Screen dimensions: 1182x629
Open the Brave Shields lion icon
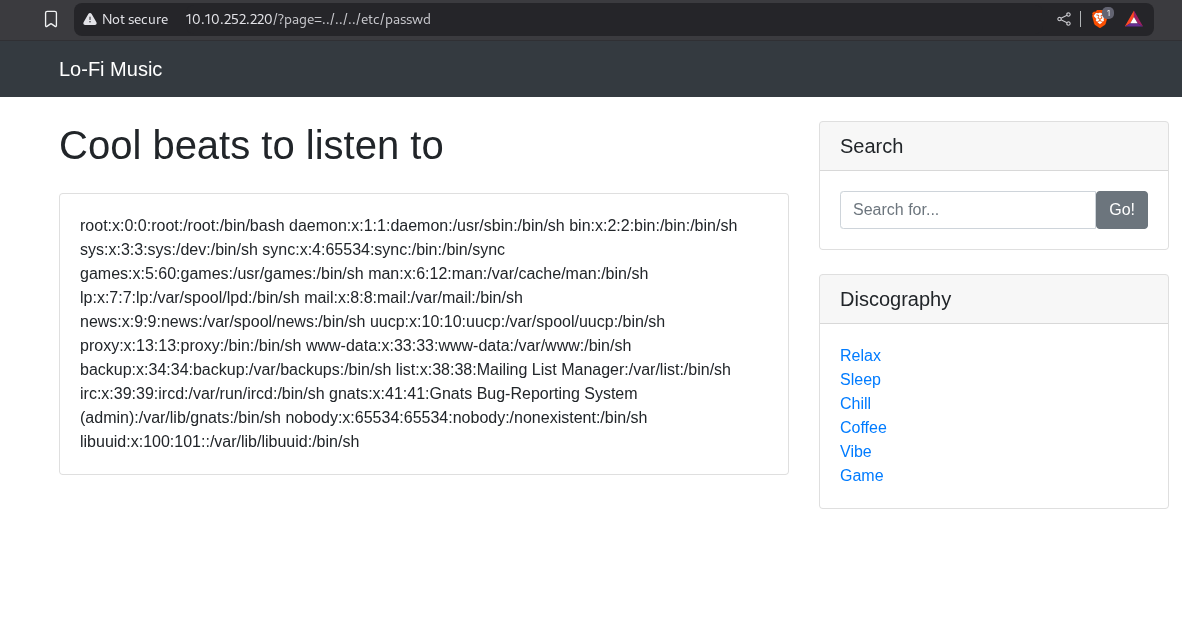point(1101,19)
